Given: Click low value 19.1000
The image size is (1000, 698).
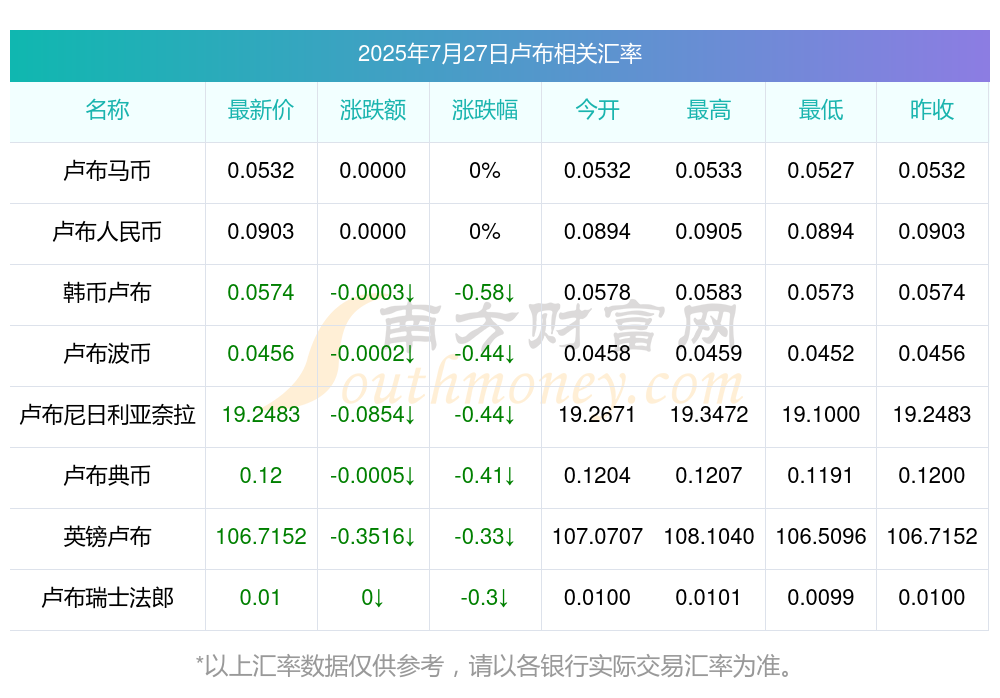Looking at the screenshot, I should point(821,415).
